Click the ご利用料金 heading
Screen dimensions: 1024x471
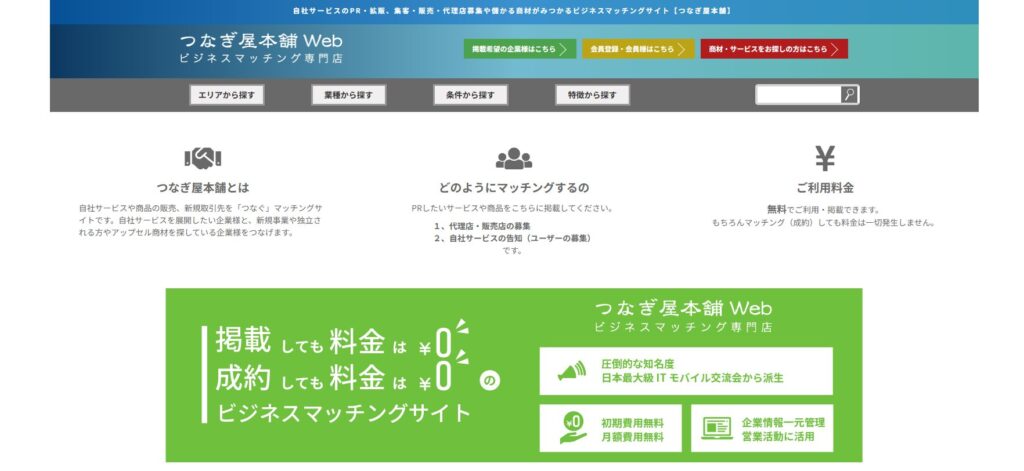tap(825, 187)
